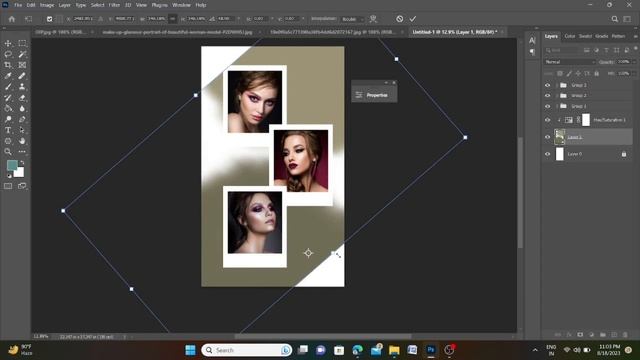Expand the Group 3 folder

[x=557, y=85]
